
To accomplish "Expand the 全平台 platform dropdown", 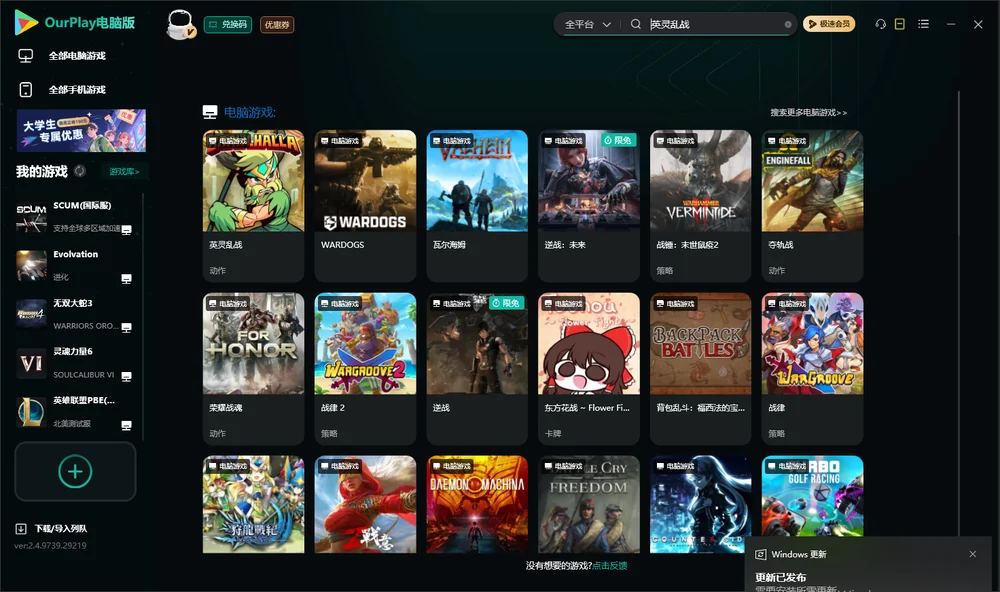I will [x=588, y=24].
